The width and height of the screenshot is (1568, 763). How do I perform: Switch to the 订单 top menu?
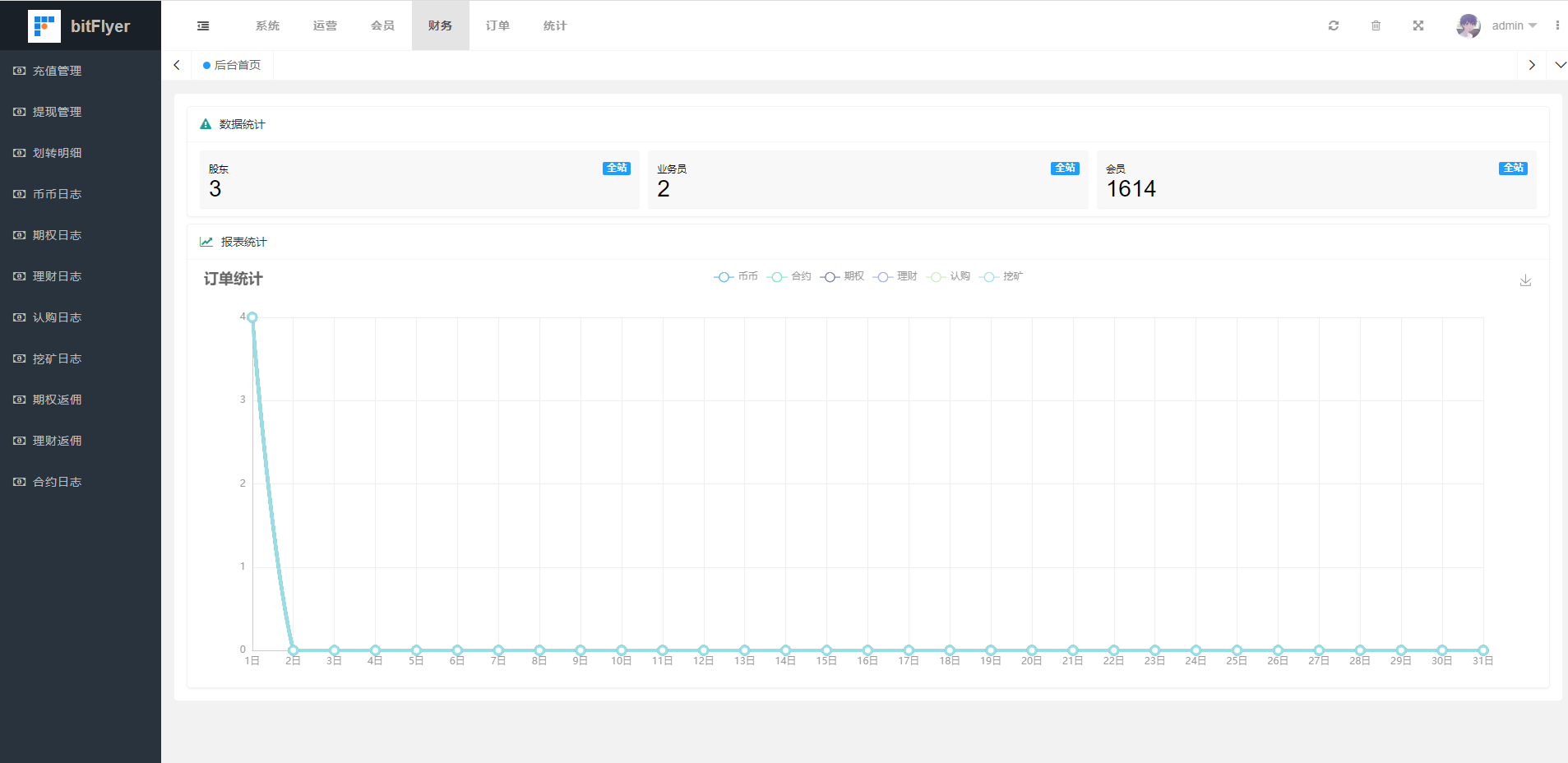(x=497, y=26)
